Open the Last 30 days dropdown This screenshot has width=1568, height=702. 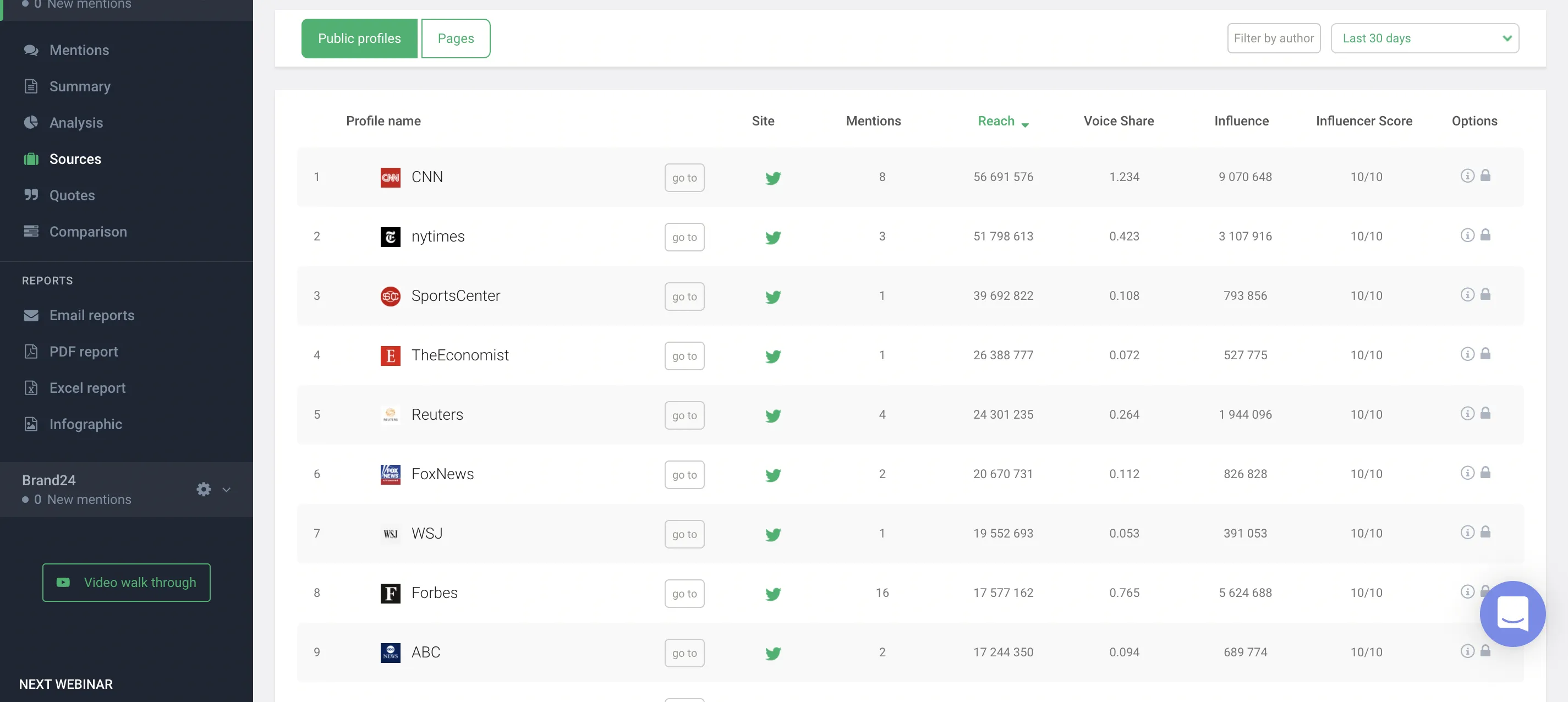tap(1424, 39)
